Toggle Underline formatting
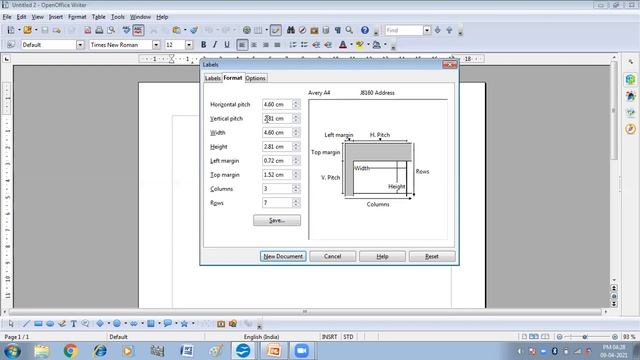 tap(227, 45)
